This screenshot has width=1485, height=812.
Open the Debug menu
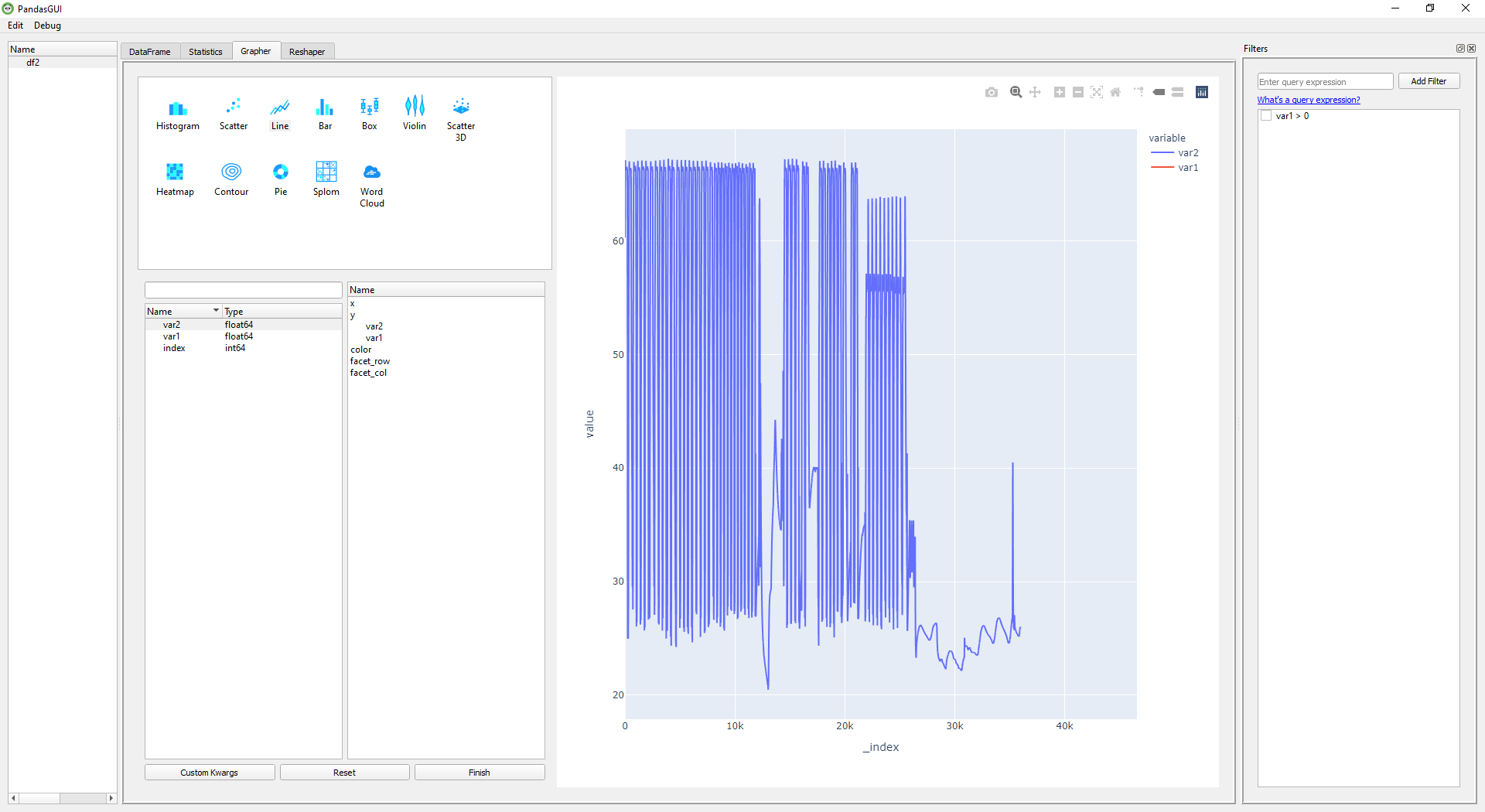tap(47, 26)
